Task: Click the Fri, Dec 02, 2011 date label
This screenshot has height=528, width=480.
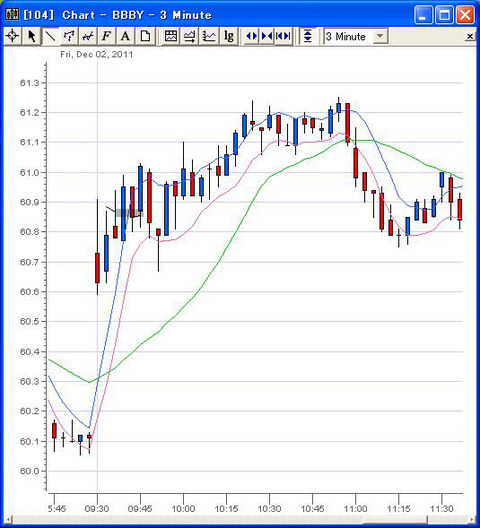Action: click(97, 55)
